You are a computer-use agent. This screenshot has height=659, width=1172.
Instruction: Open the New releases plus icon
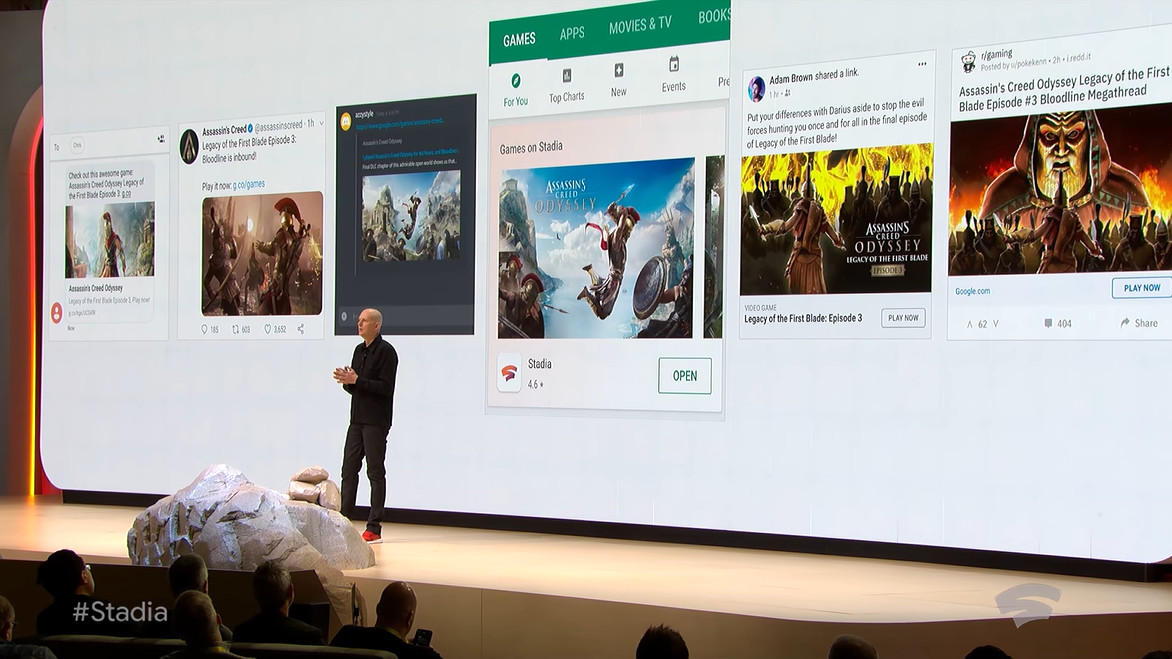pyautogui.click(x=619, y=70)
